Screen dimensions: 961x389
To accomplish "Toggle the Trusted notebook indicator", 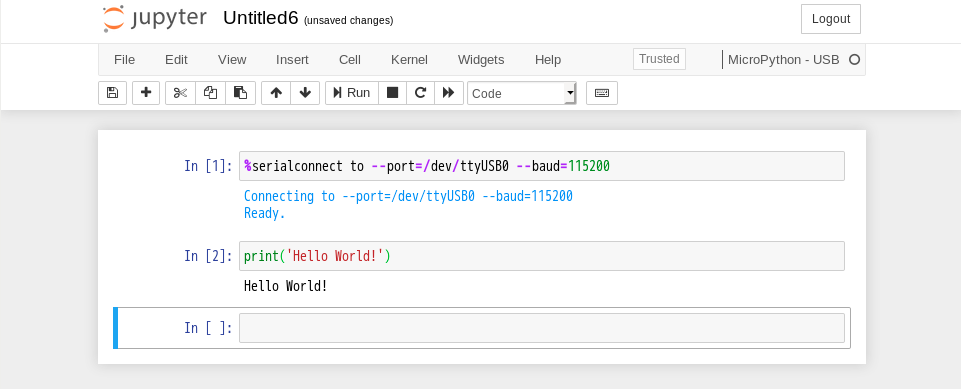I will pyautogui.click(x=659, y=59).
